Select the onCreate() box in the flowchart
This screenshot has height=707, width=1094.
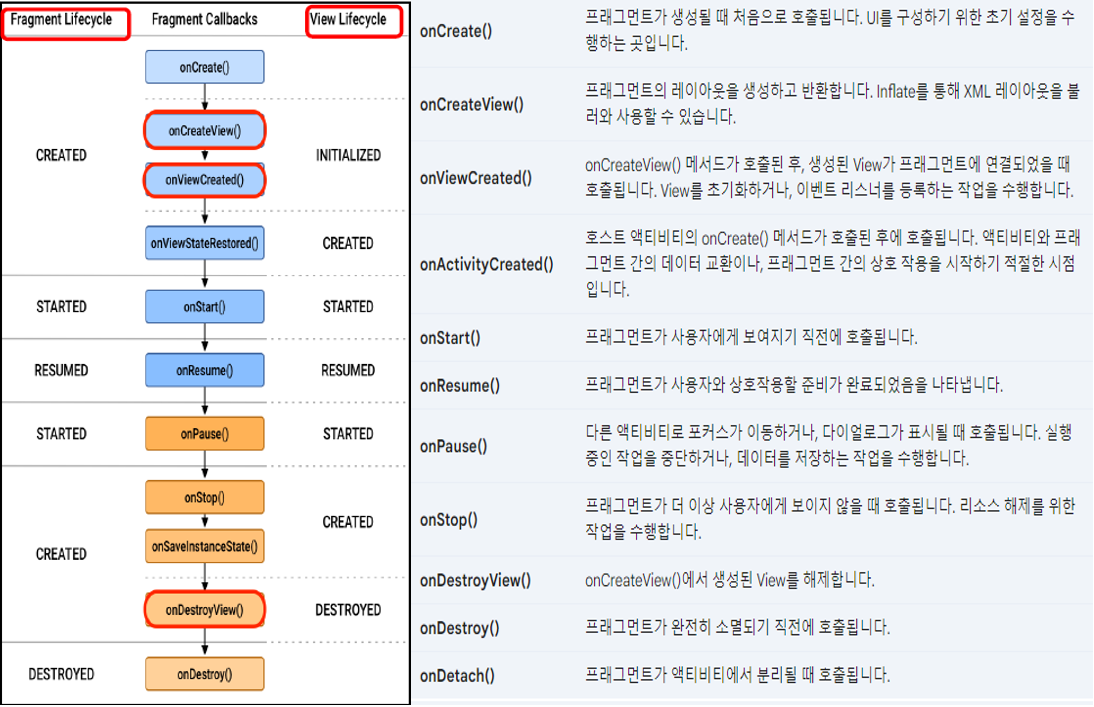click(x=204, y=67)
